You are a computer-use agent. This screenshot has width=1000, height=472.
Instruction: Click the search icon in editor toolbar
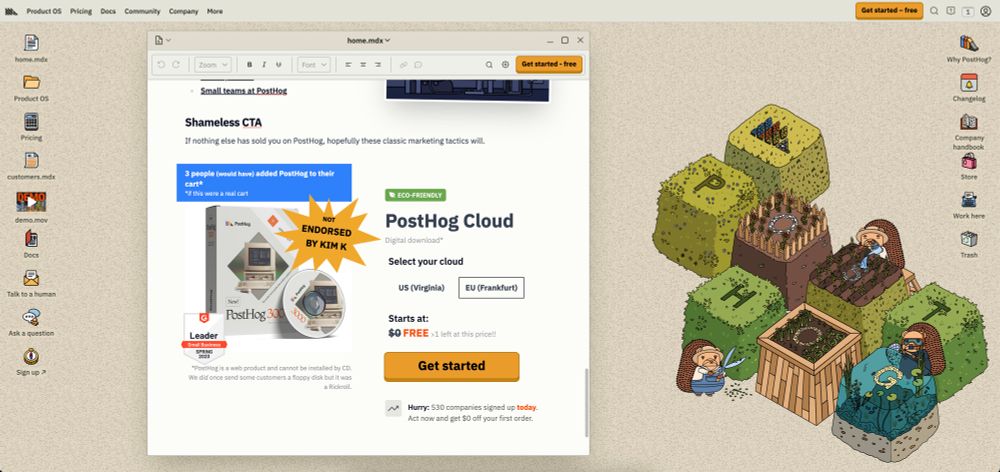[489, 64]
